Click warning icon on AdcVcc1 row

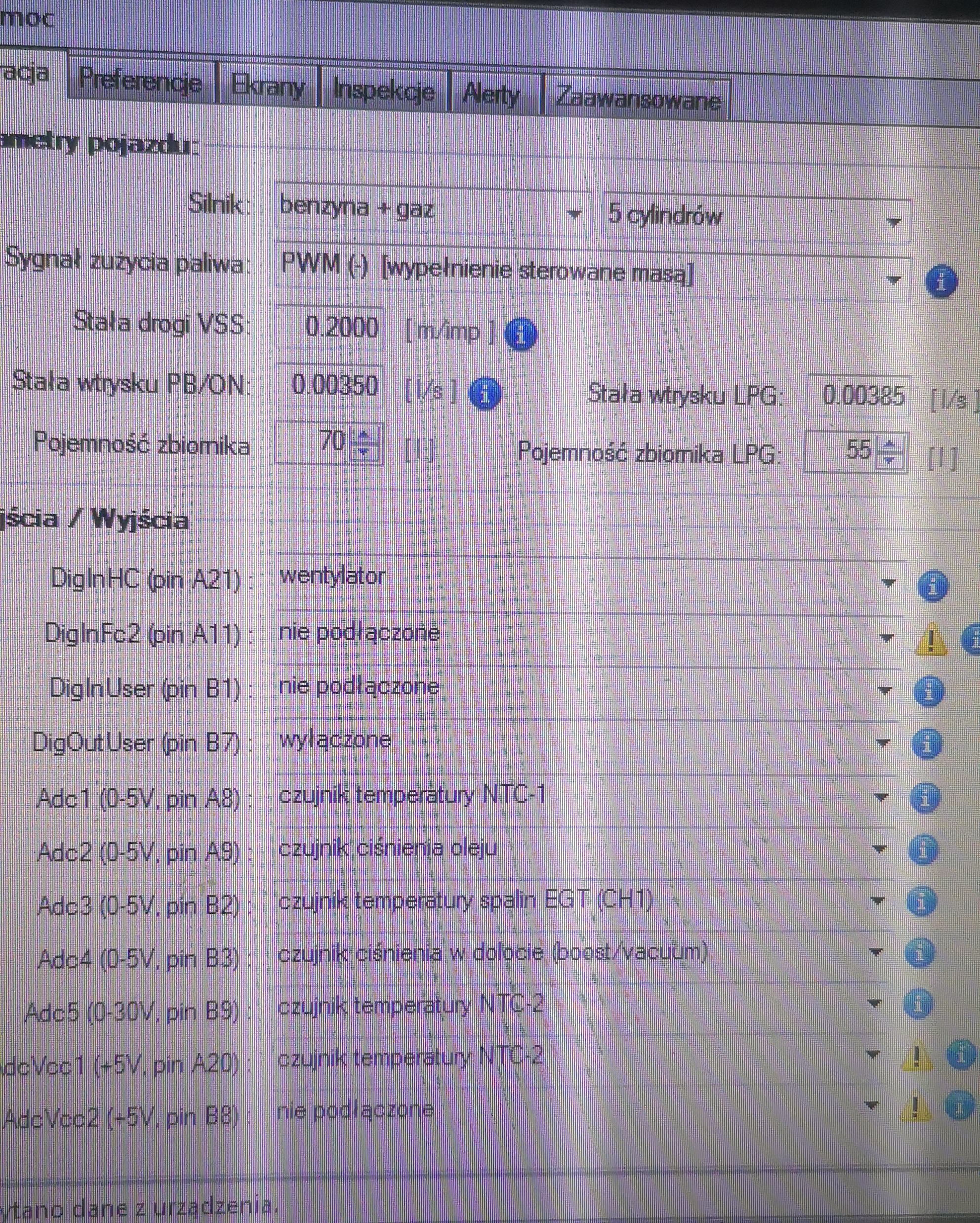(916, 1056)
